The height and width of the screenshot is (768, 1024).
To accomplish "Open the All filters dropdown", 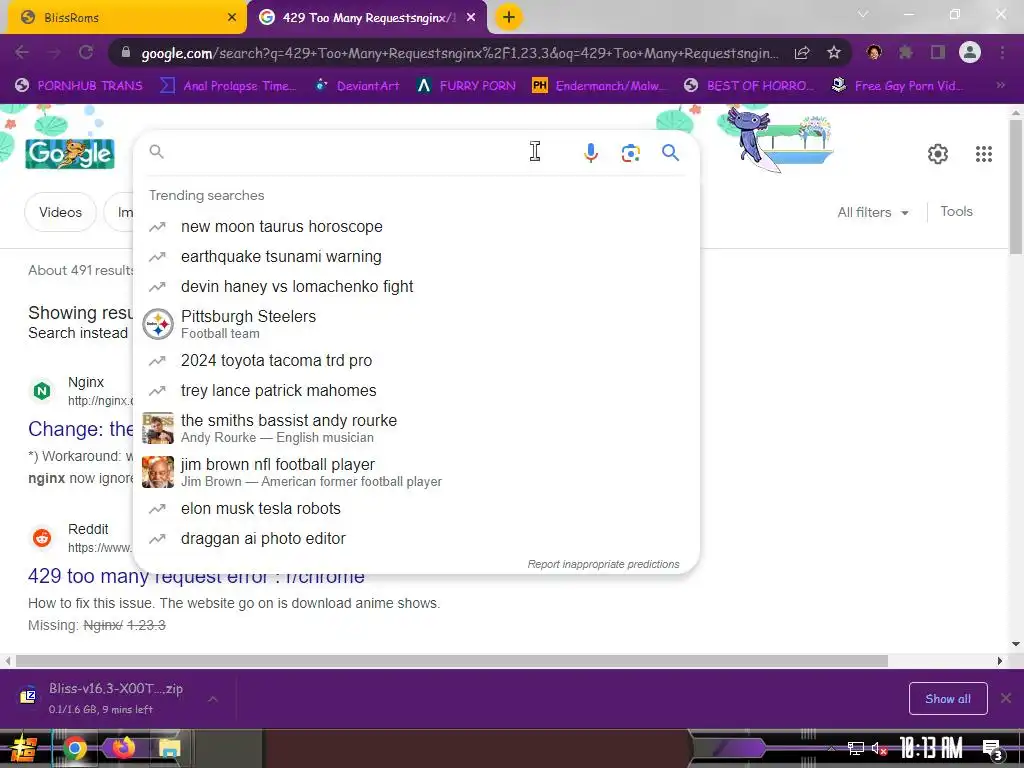I will pos(872,212).
